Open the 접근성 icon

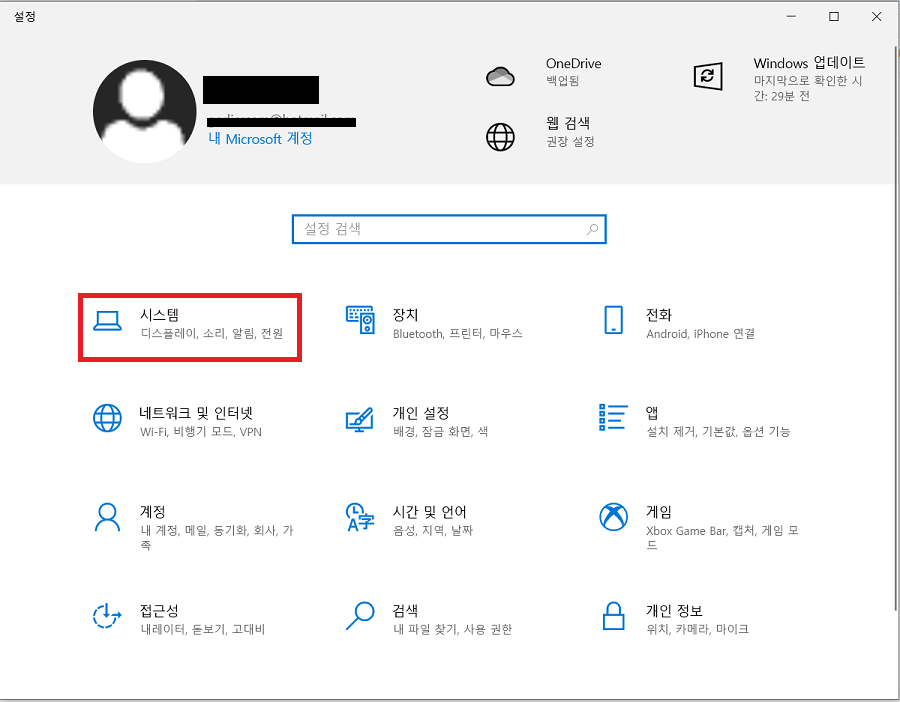pyautogui.click(x=107, y=615)
